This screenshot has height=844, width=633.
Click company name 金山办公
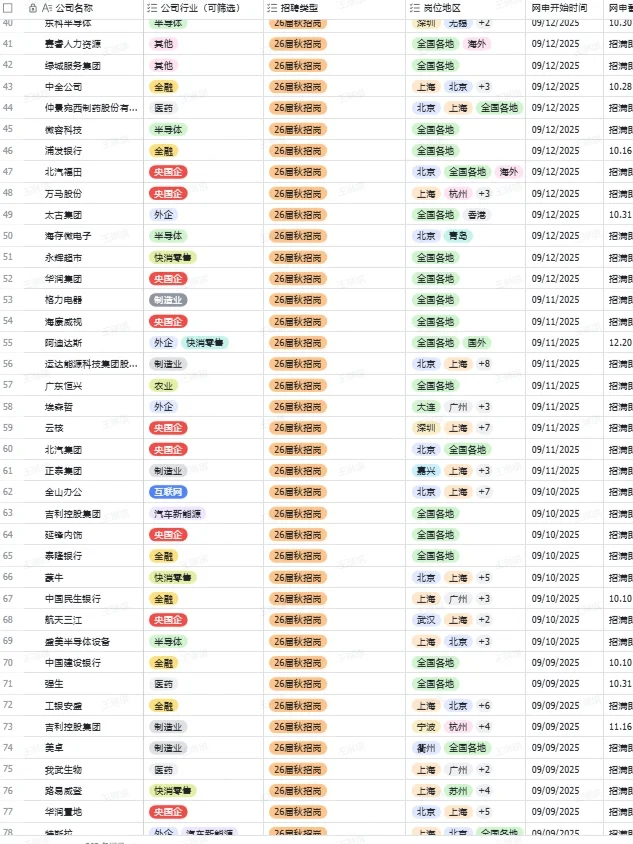tap(64, 492)
